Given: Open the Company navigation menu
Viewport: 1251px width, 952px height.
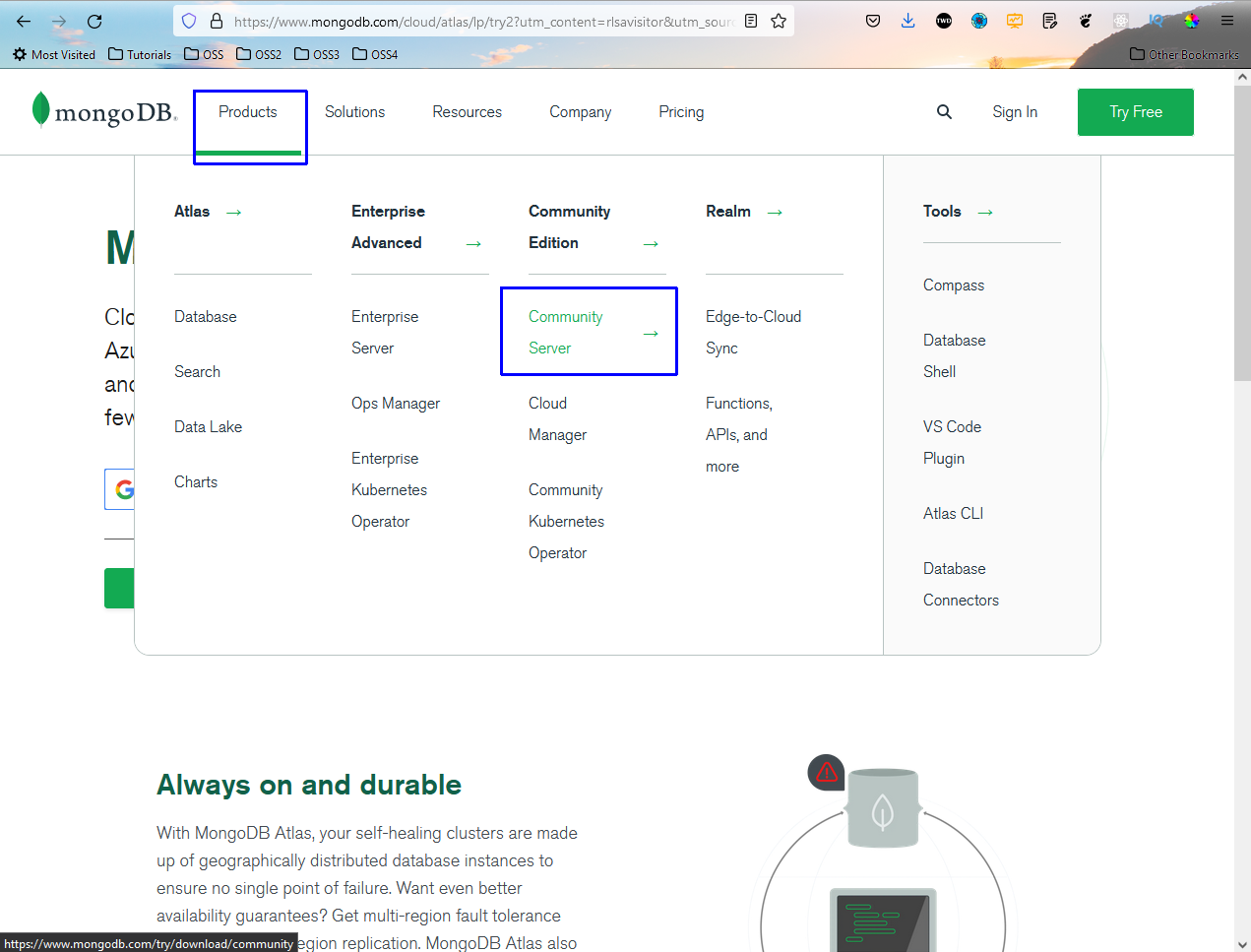Looking at the screenshot, I should 581,112.
